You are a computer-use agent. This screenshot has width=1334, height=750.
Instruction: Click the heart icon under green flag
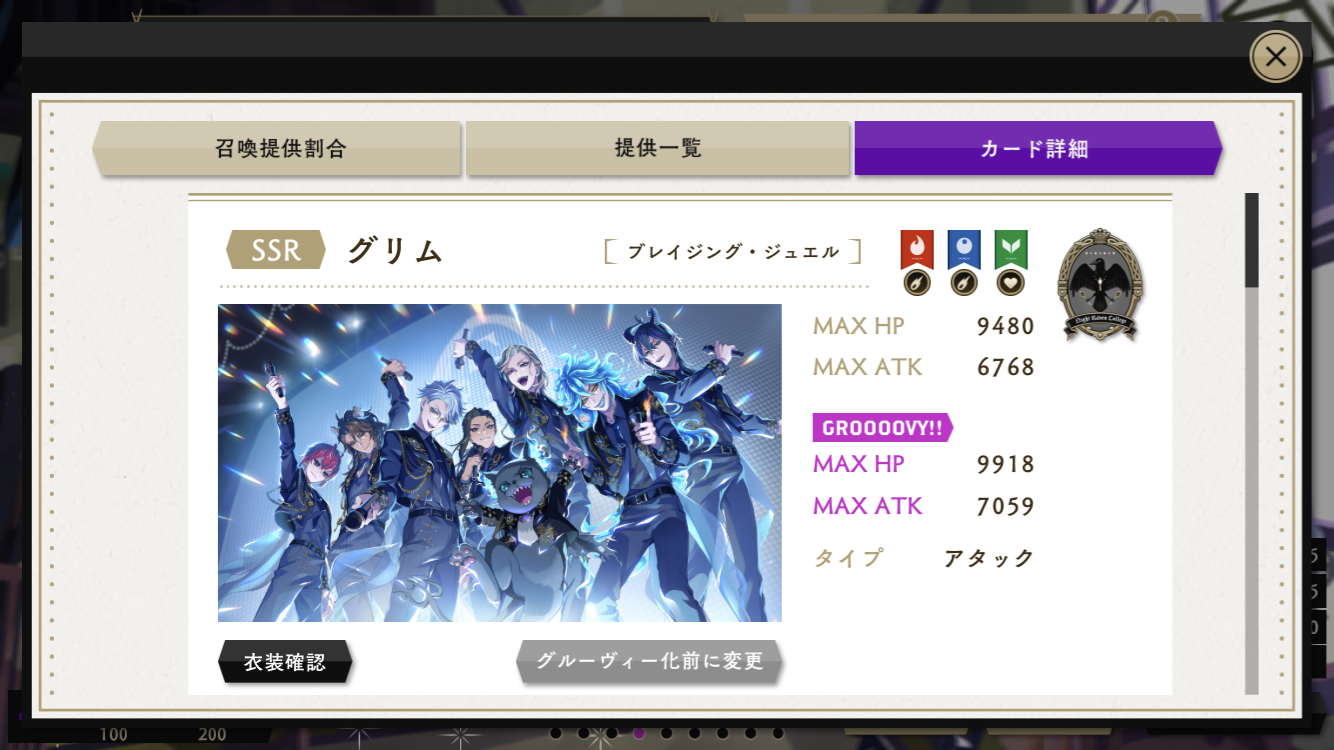[x=1011, y=283]
